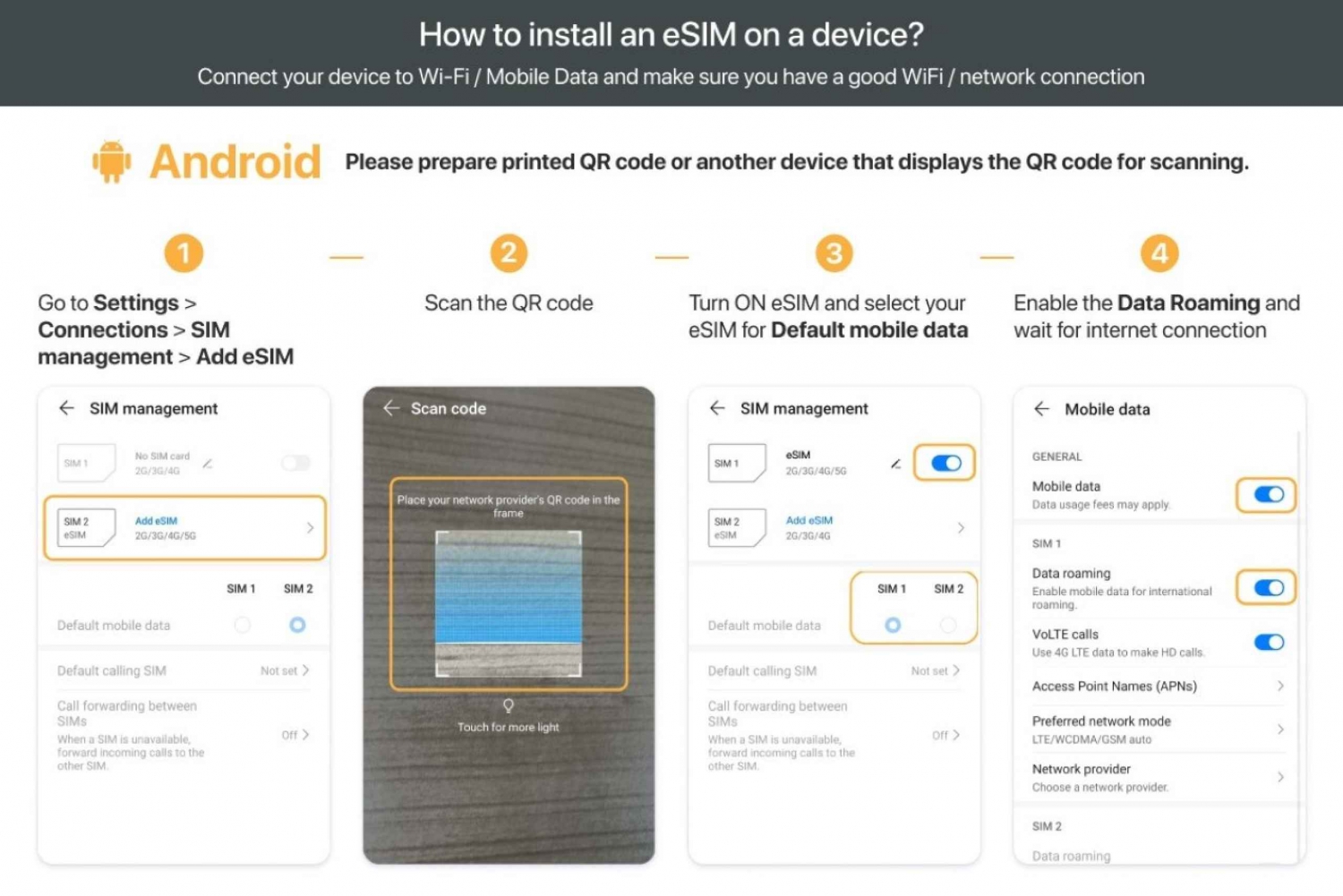Open Add eSIM chevron in step 3 SIM management
The width and height of the screenshot is (1343, 896).
click(x=961, y=528)
